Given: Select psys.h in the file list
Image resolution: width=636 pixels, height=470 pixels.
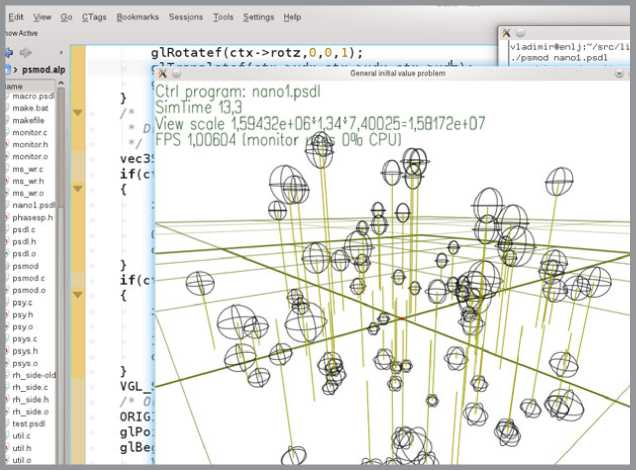Looking at the screenshot, I should [25, 351].
